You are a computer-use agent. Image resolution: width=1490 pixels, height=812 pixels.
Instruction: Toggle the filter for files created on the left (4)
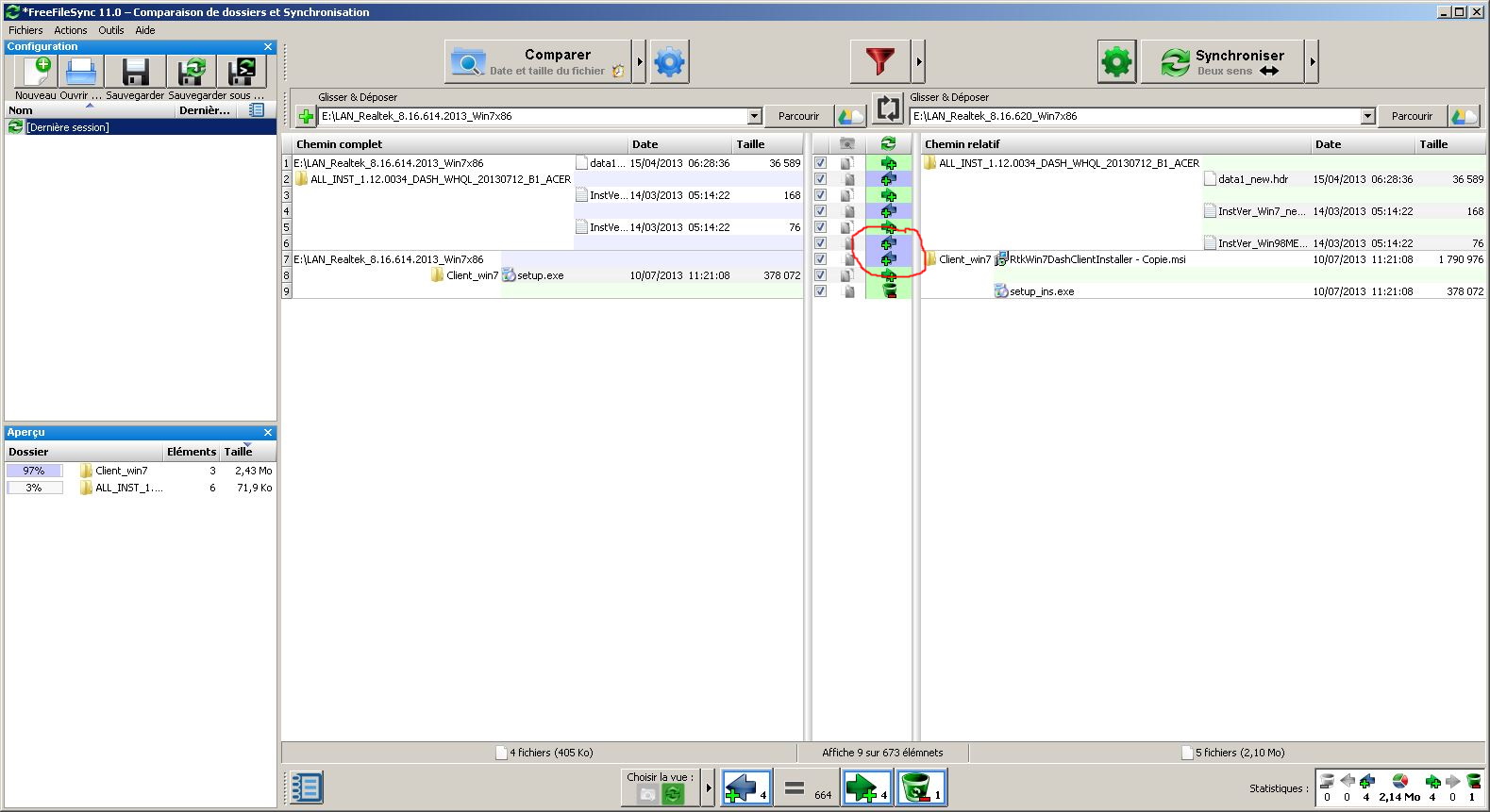(746, 787)
